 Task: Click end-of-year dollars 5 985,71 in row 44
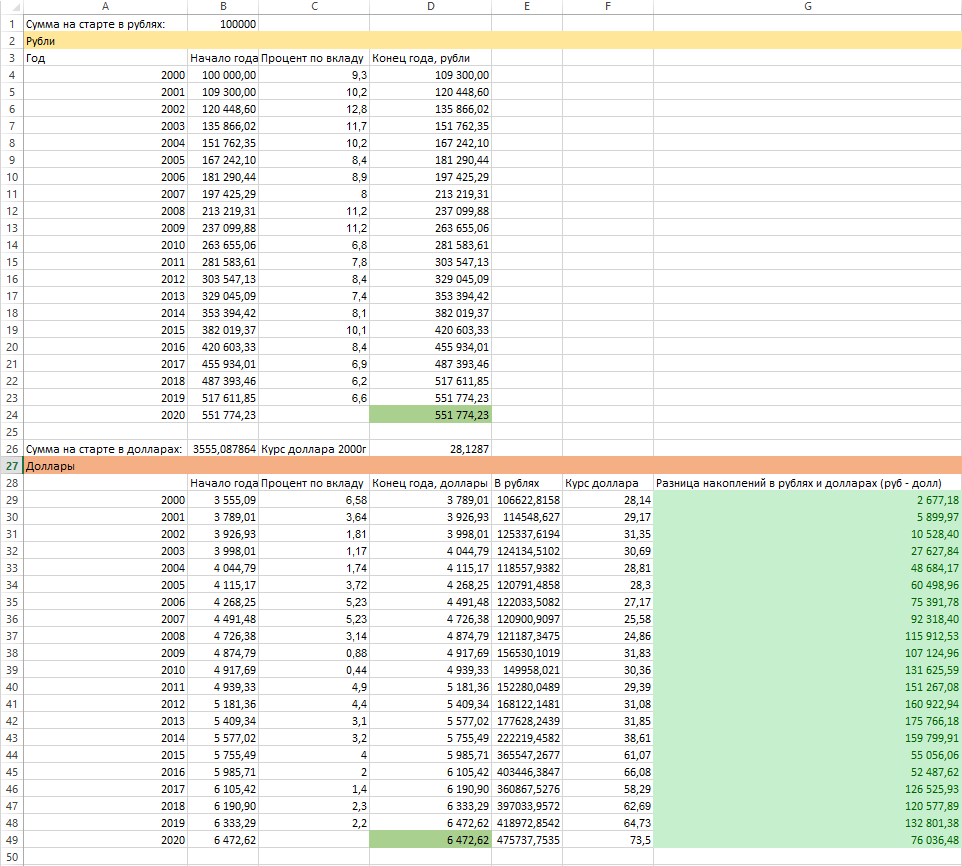430,755
